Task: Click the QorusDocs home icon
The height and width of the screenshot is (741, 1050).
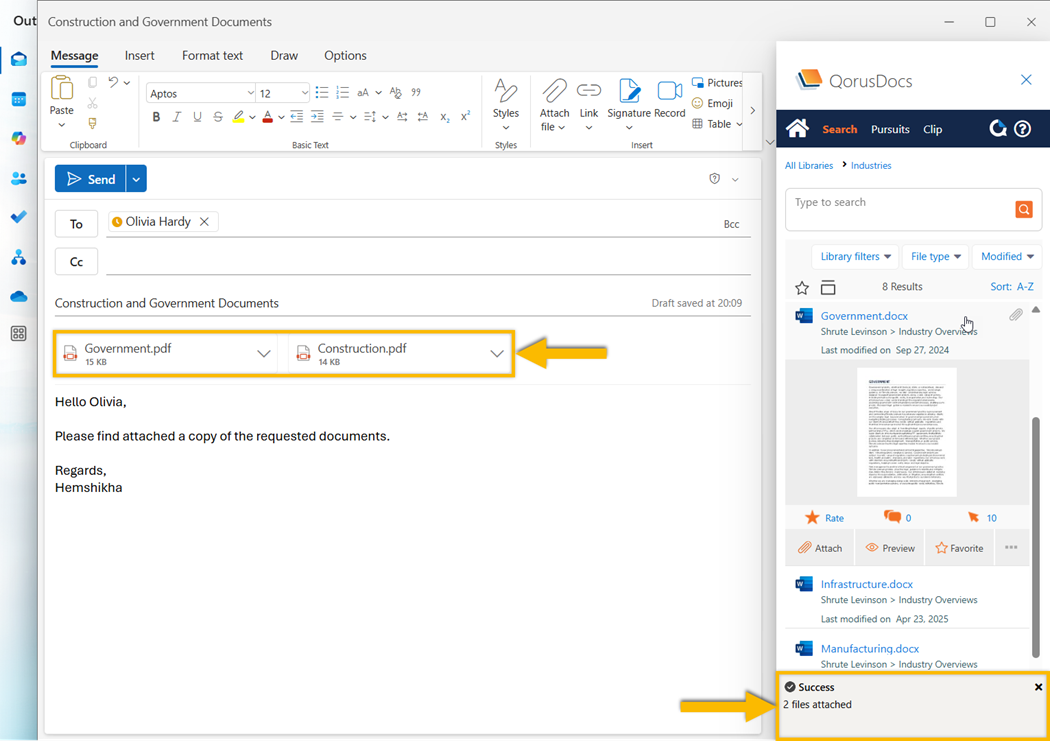Action: coord(797,129)
